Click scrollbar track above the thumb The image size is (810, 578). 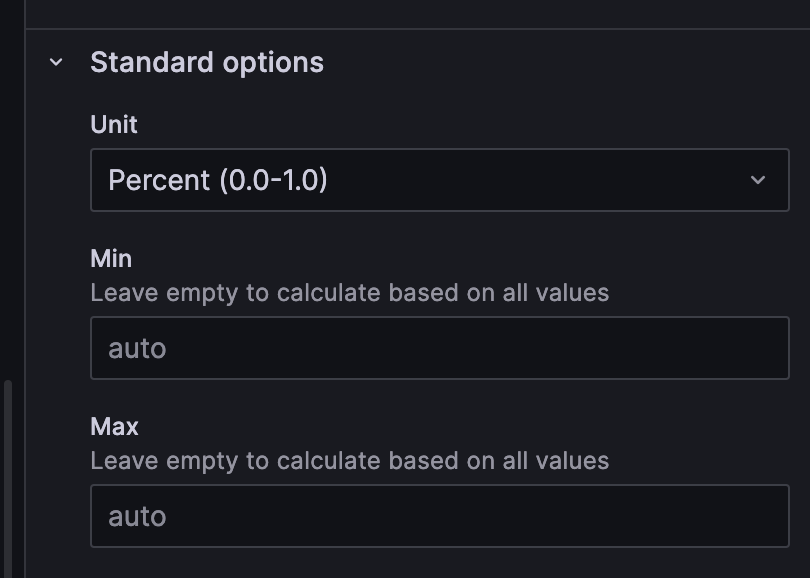(8, 200)
